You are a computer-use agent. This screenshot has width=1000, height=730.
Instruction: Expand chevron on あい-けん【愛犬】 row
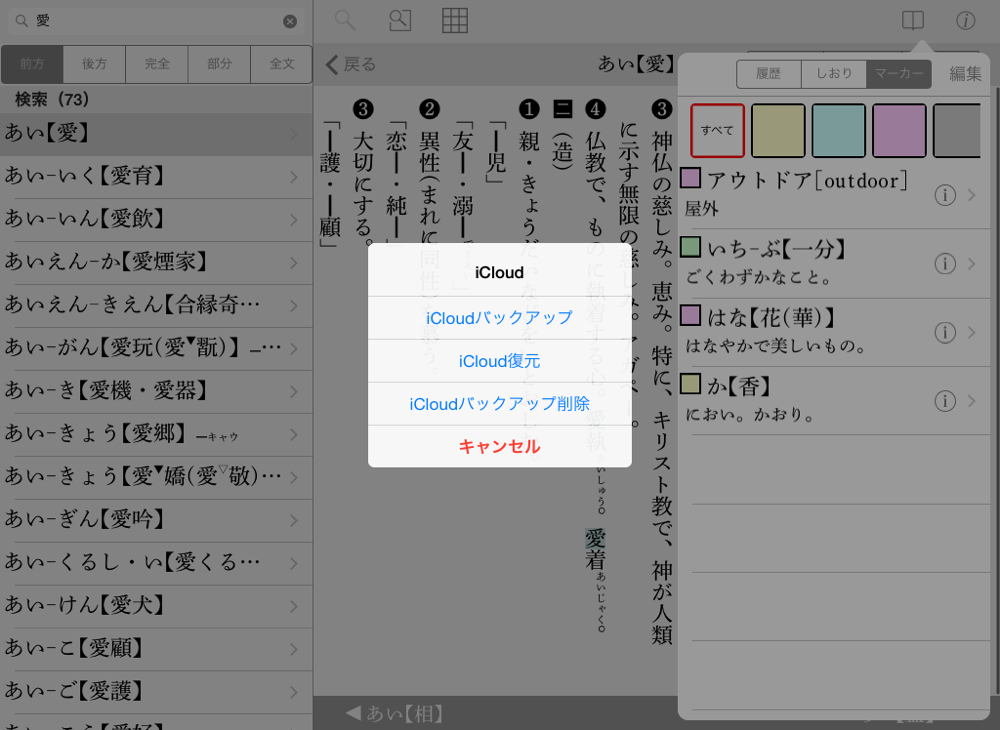294,606
